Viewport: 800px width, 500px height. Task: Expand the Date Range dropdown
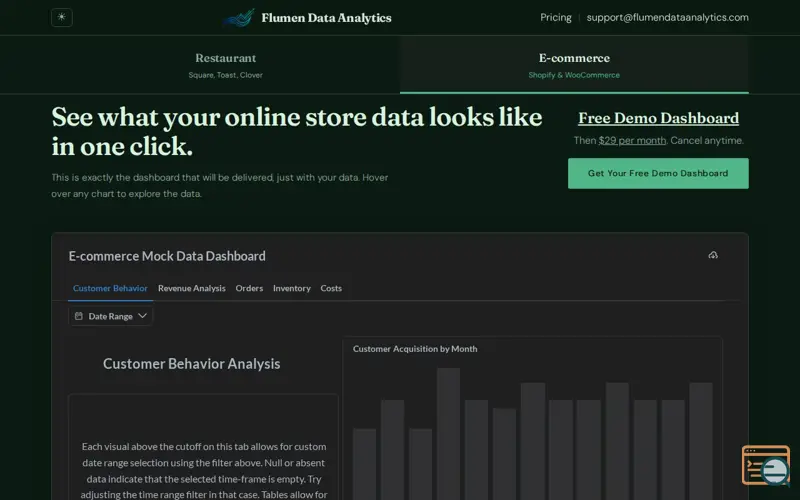pos(111,316)
